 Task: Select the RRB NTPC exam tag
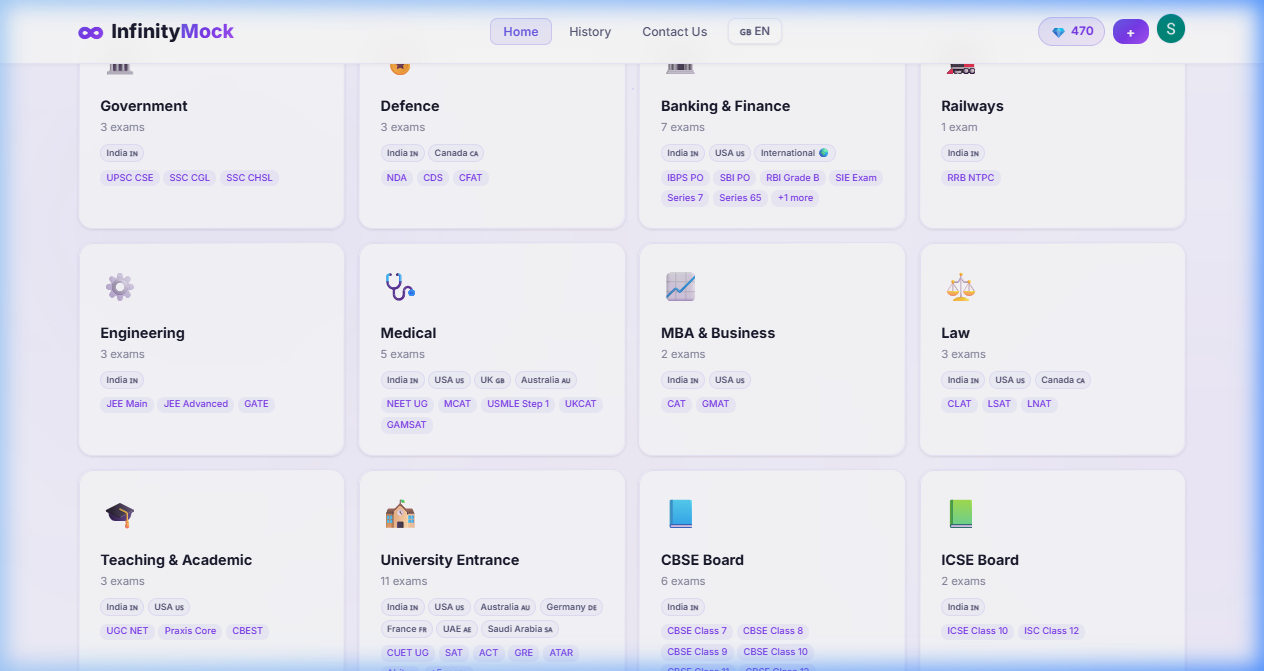[971, 178]
